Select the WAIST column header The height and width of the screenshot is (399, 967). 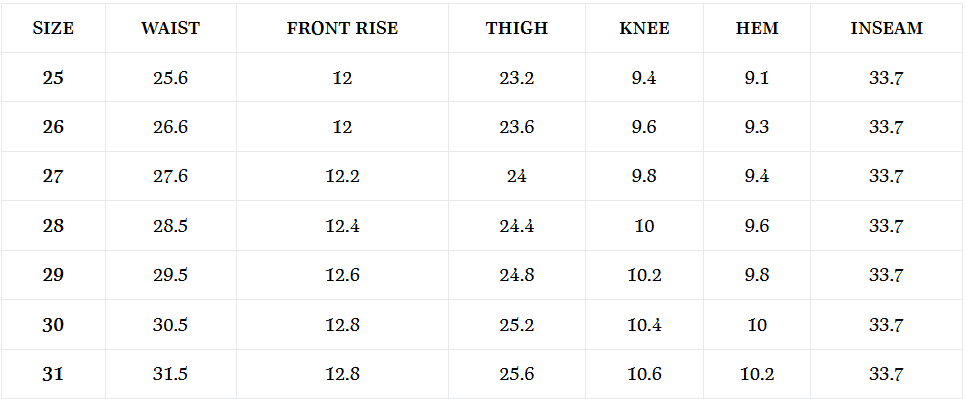(x=170, y=28)
